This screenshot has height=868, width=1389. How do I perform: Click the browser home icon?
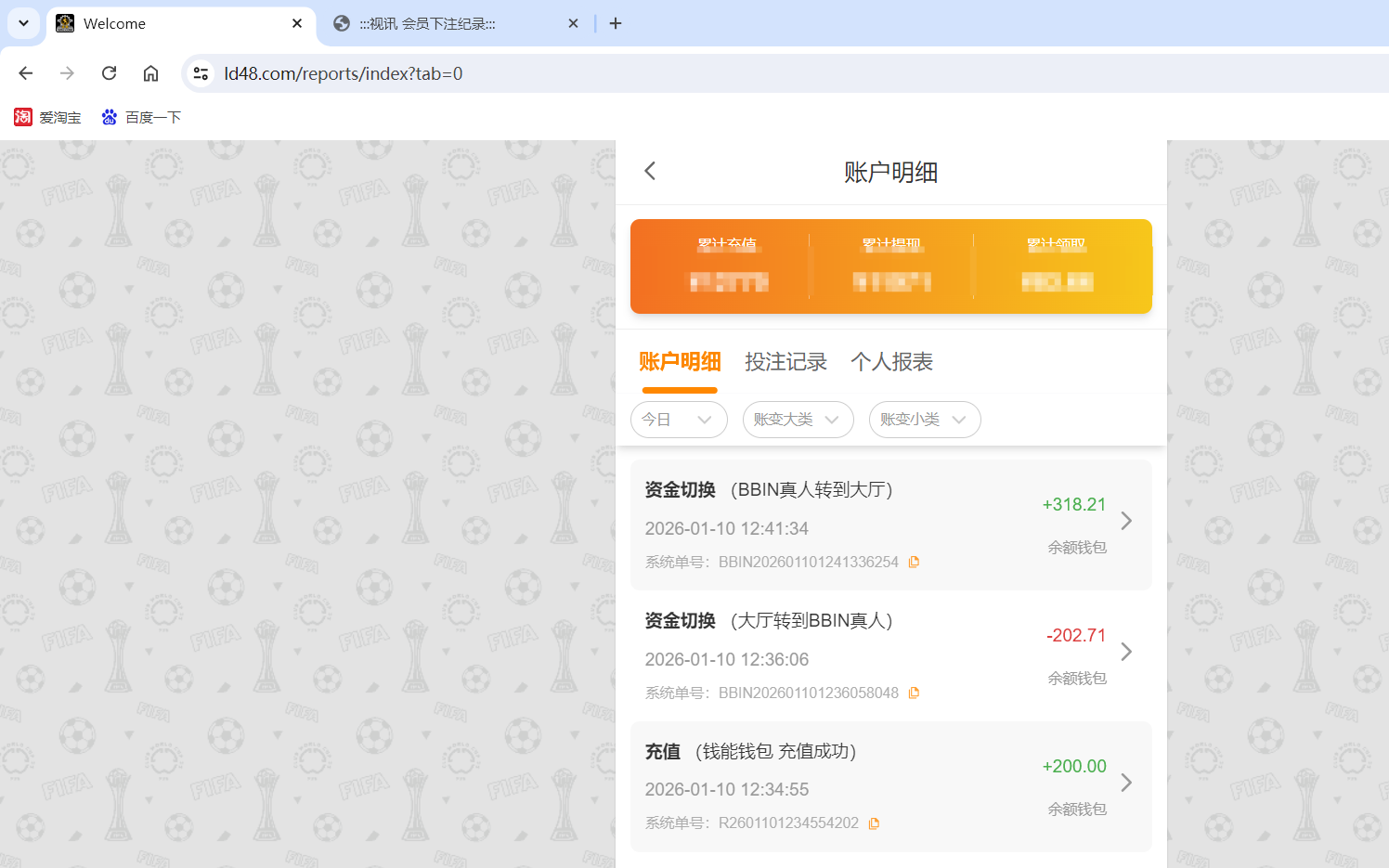(150, 72)
